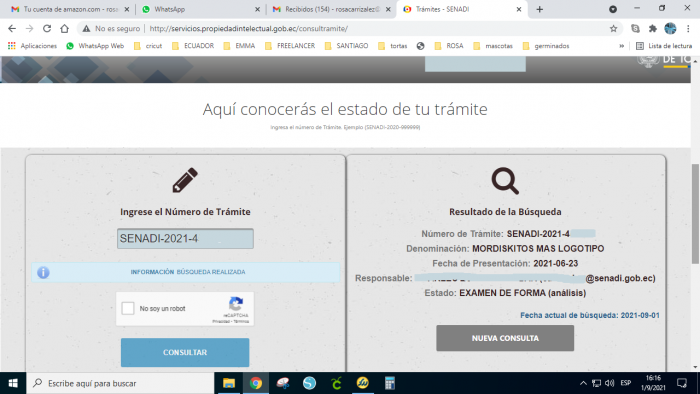The width and height of the screenshot is (700, 394).
Task: Click the NUEVA CONSULTA button
Action: click(x=505, y=338)
